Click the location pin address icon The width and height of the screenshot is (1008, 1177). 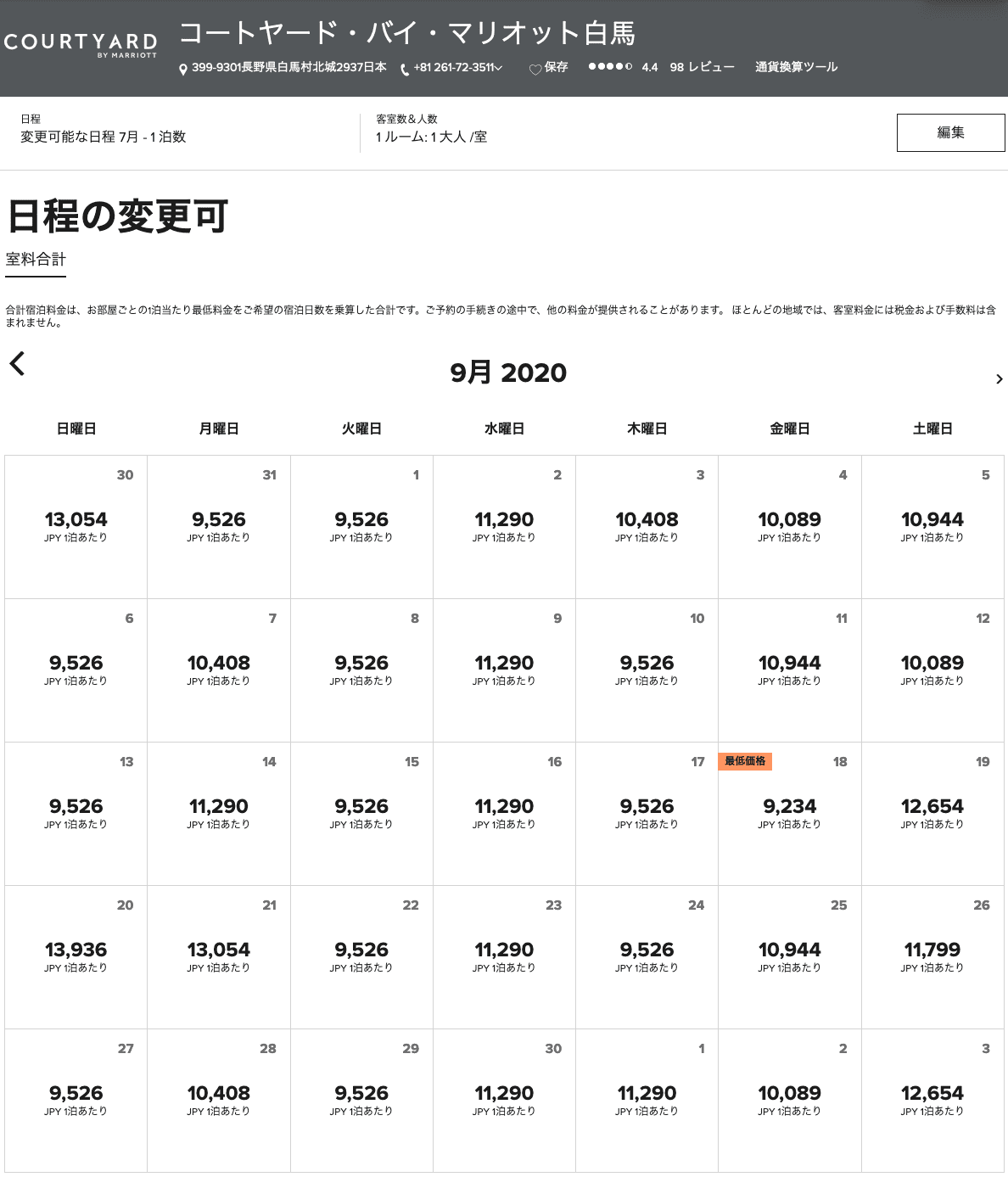(x=182, y=69)
